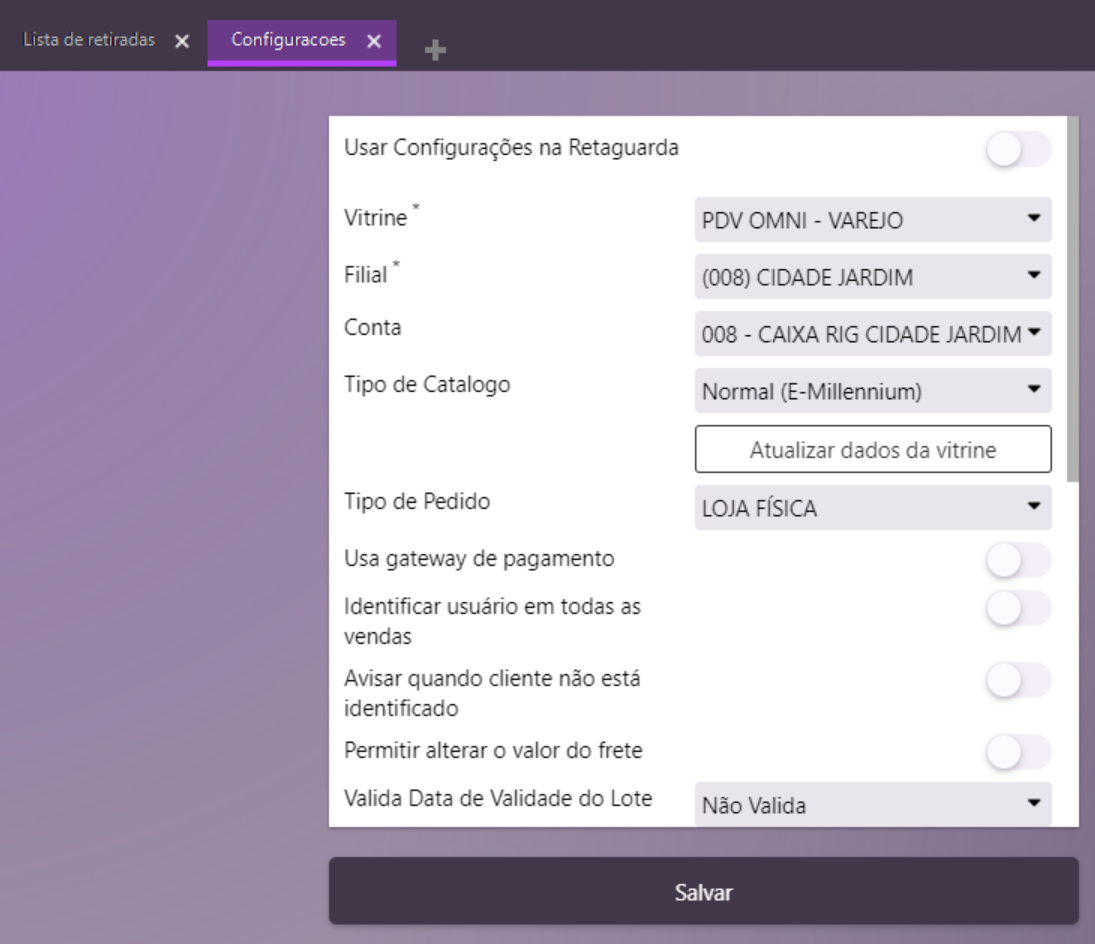
Task: Close the Configuracoes tab
Action: [374, 42]
